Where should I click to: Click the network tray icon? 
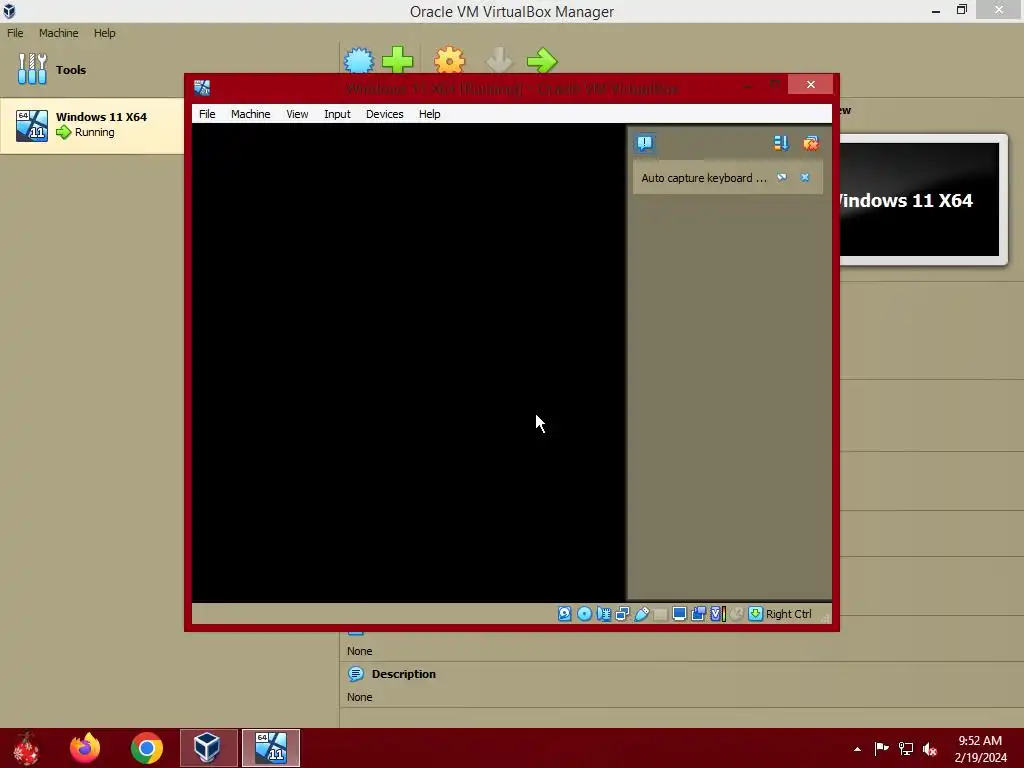coord(906,748)
